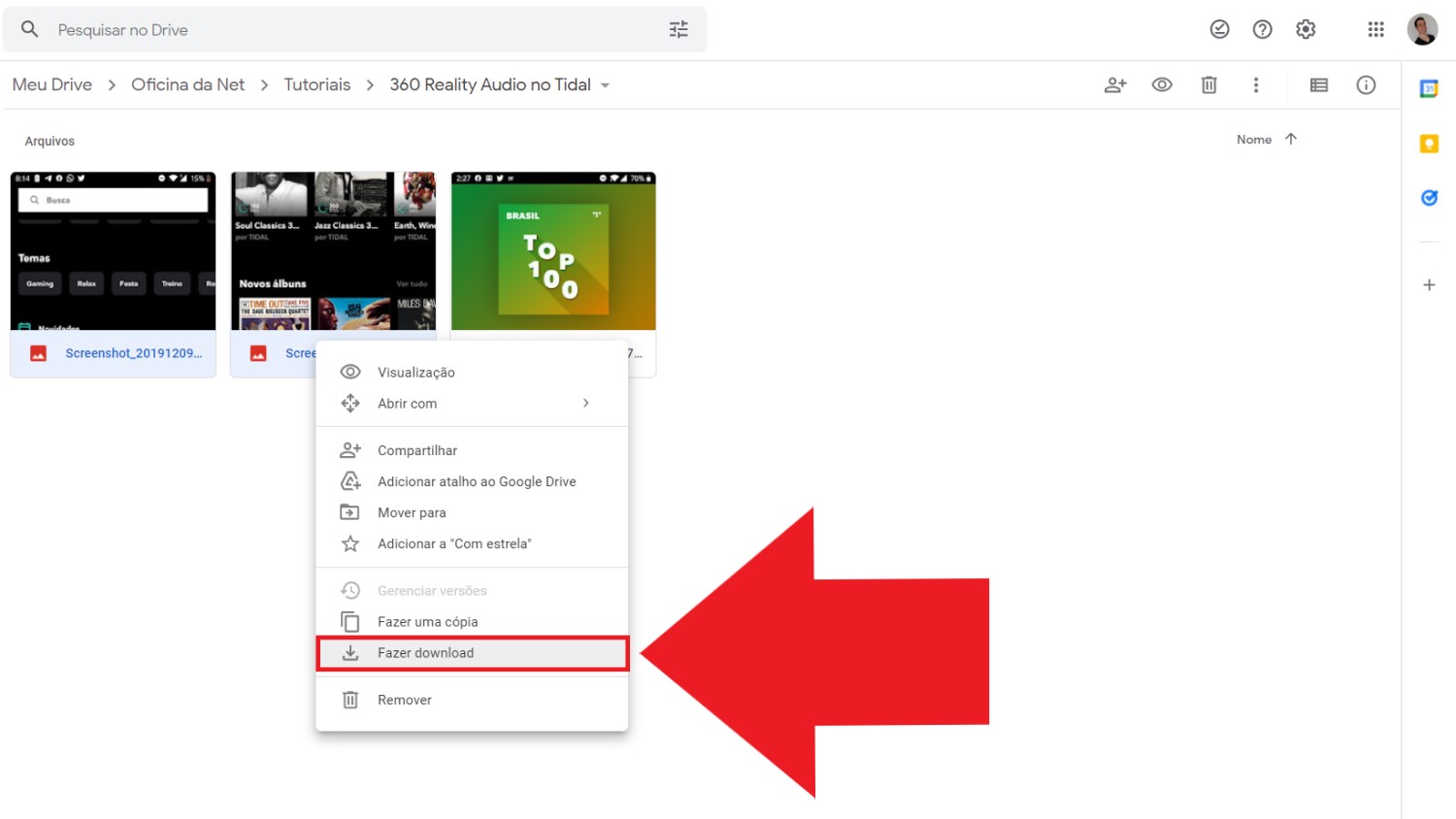Open search filter options icon
1456x819 pixels.
[x=678, y=29]
